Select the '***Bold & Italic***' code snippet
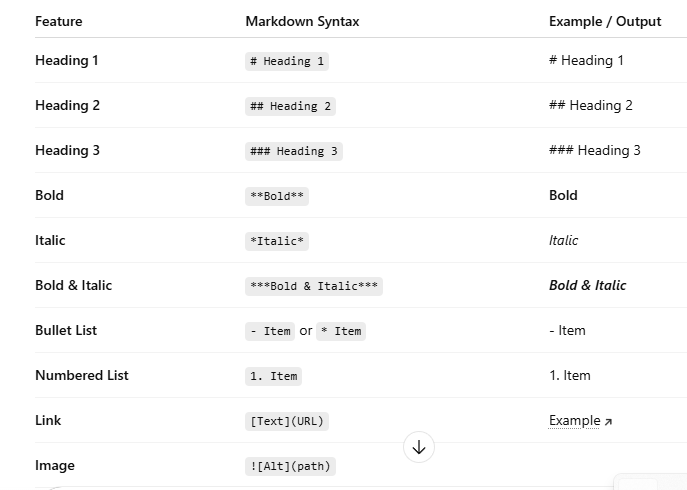This screenshot has height=490, width=687. [314, 286]
